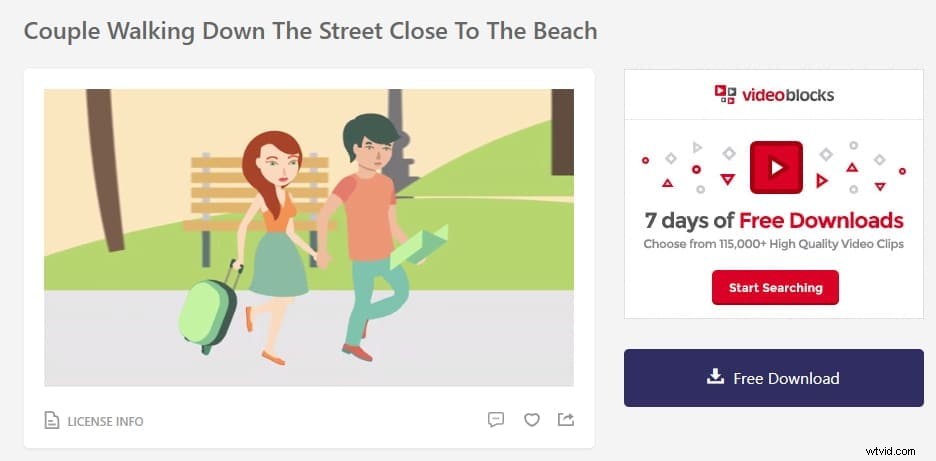Click the man in the orange shirt

click(366, 220)
